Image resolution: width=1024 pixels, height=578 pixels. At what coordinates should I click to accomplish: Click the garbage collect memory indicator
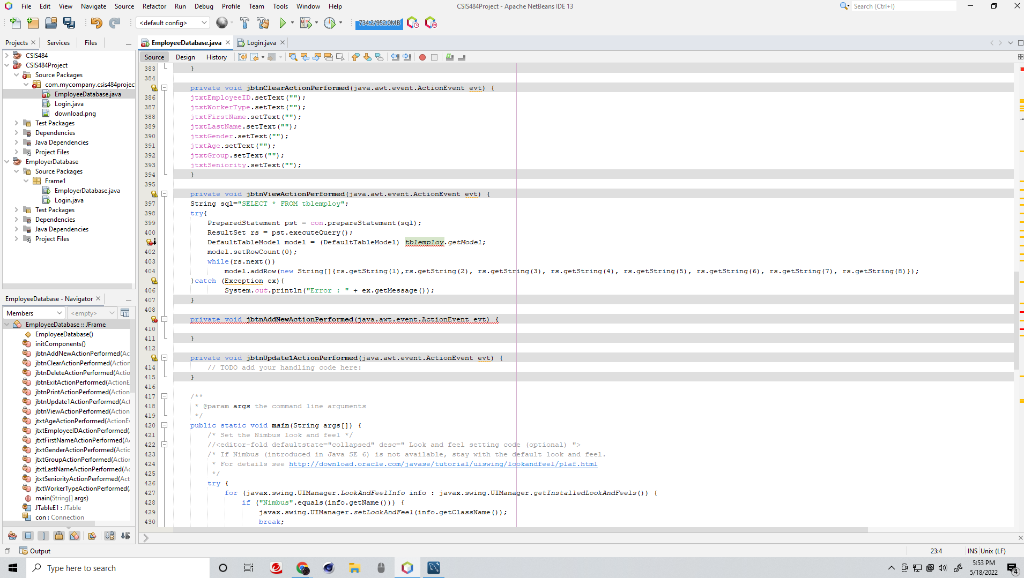tap(378, 21)
